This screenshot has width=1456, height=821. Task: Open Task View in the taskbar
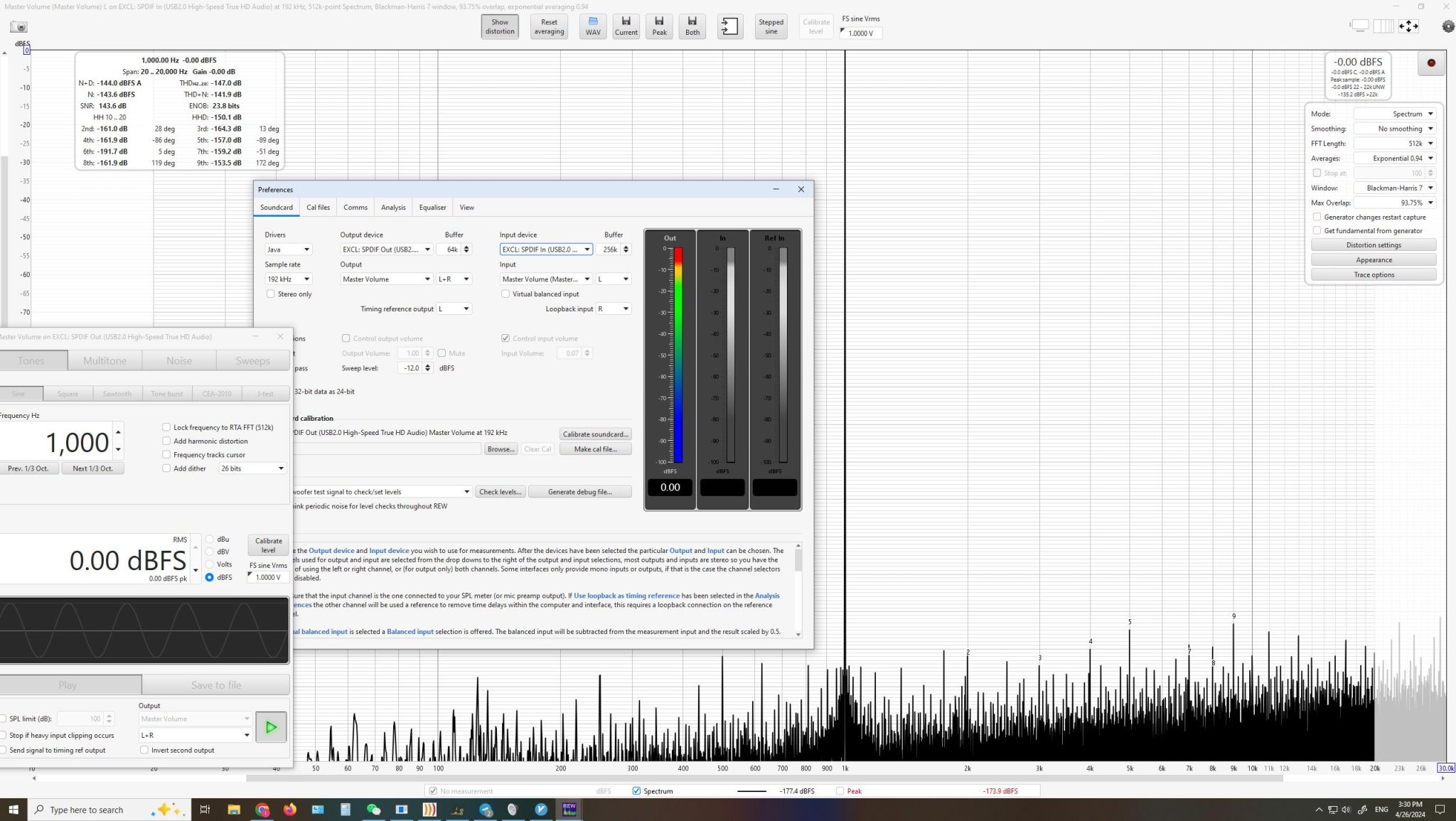205,810
